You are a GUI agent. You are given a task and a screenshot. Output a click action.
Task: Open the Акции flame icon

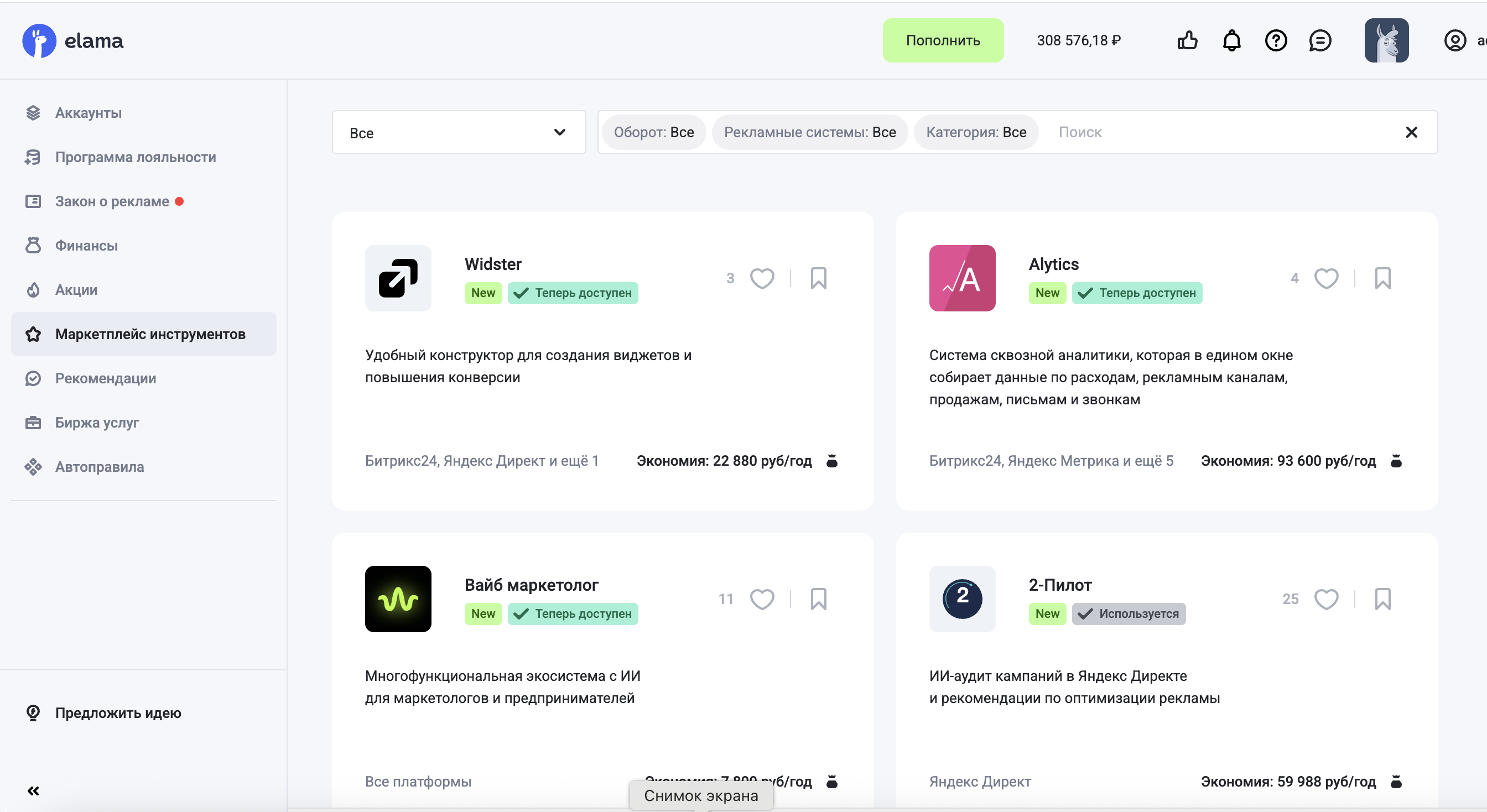33,290
